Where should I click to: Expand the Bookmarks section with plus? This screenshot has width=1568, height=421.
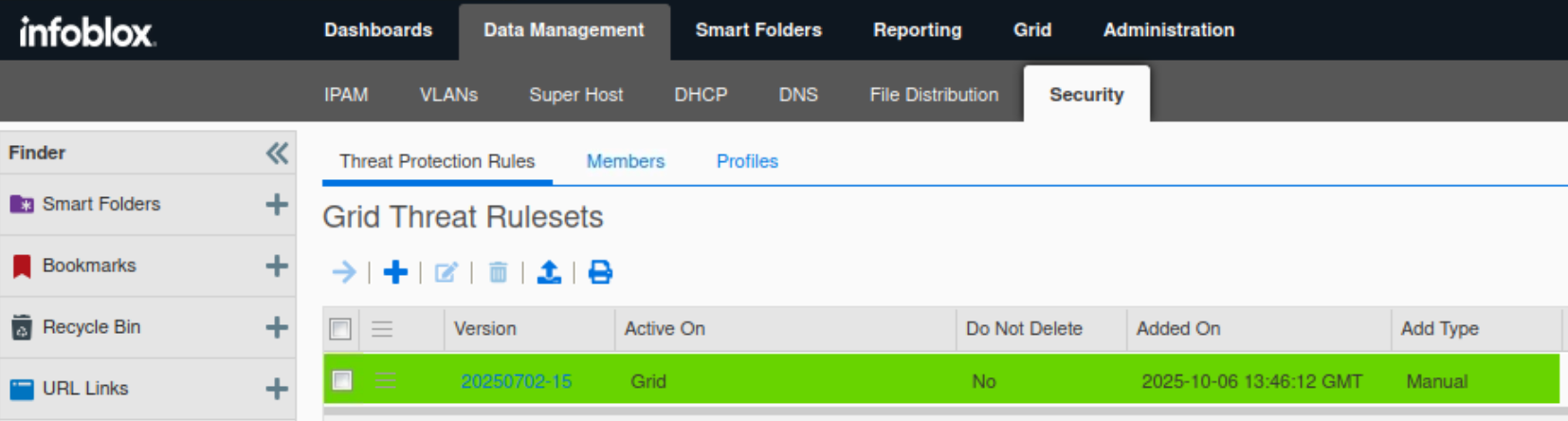[x=277, y=265]
